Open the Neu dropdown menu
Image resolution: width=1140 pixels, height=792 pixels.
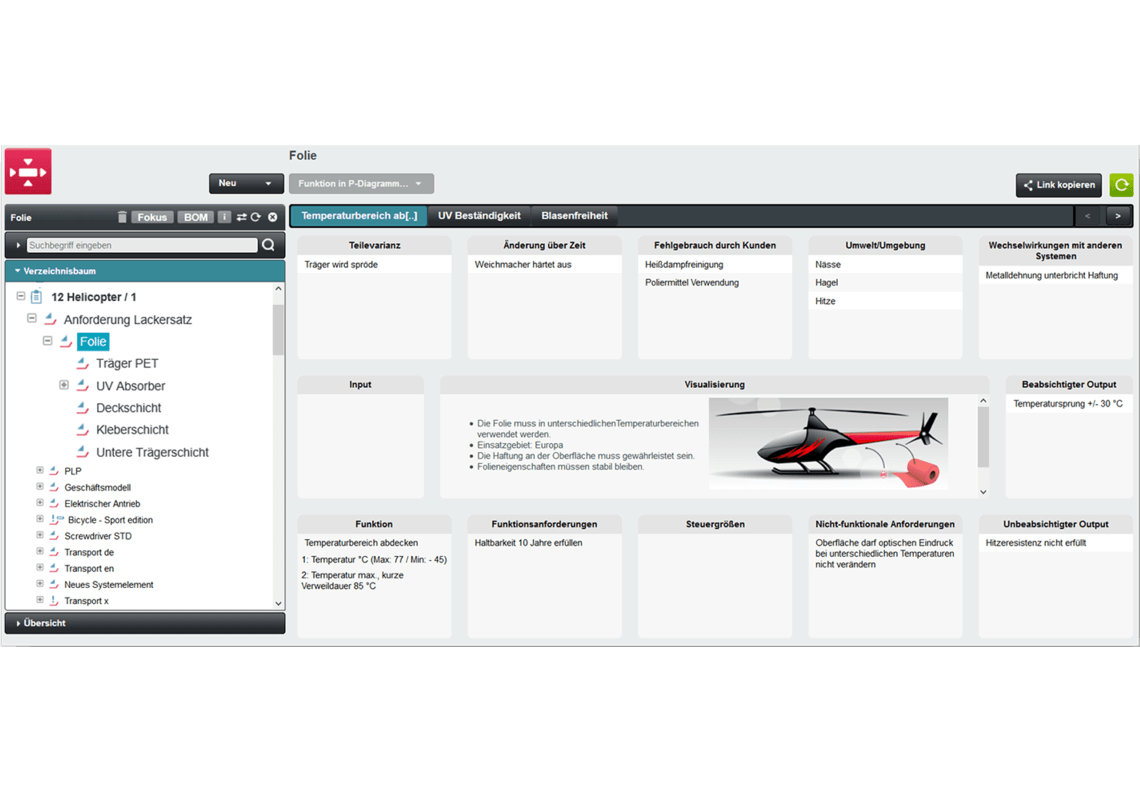(244, 184)
